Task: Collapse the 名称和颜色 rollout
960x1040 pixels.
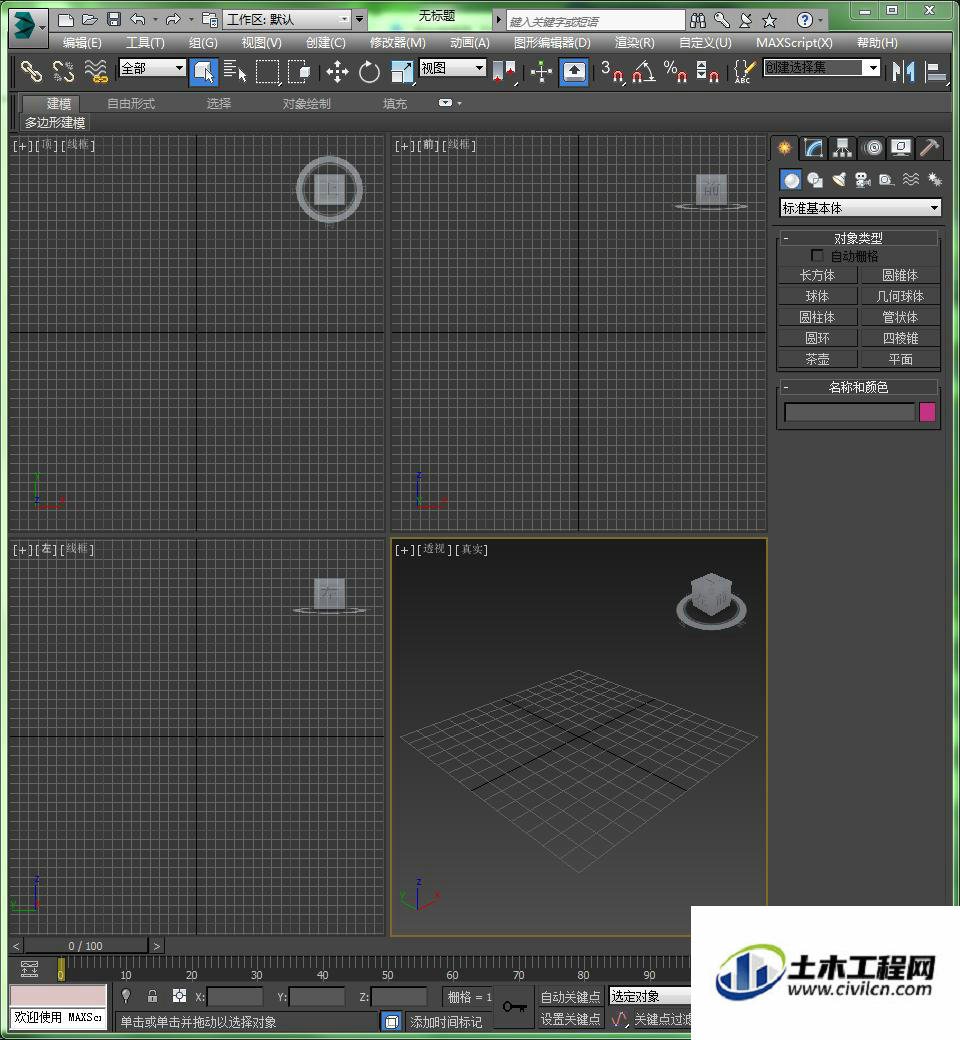Action: (x=858, y=387)
